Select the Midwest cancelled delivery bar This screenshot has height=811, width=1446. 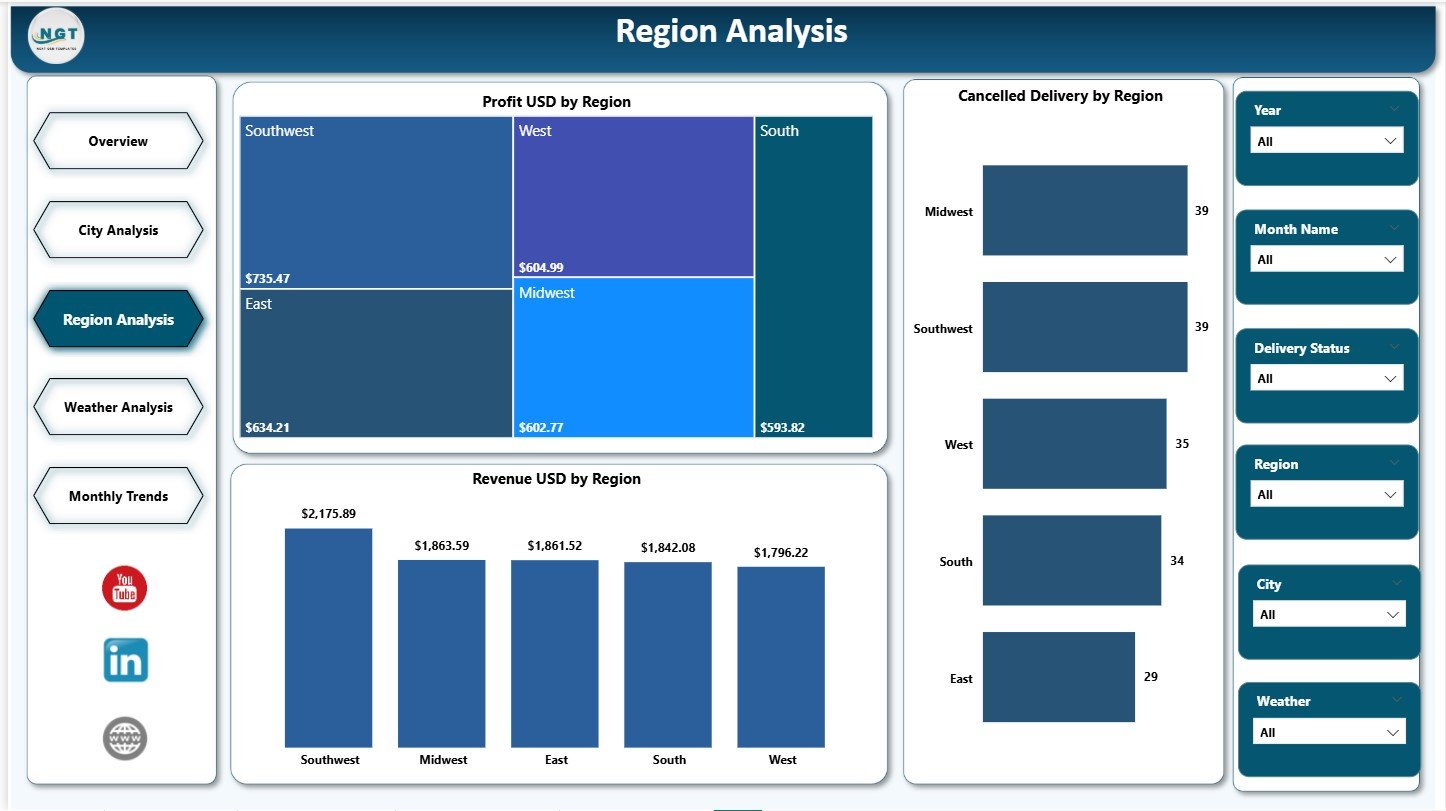point(1084,210)
